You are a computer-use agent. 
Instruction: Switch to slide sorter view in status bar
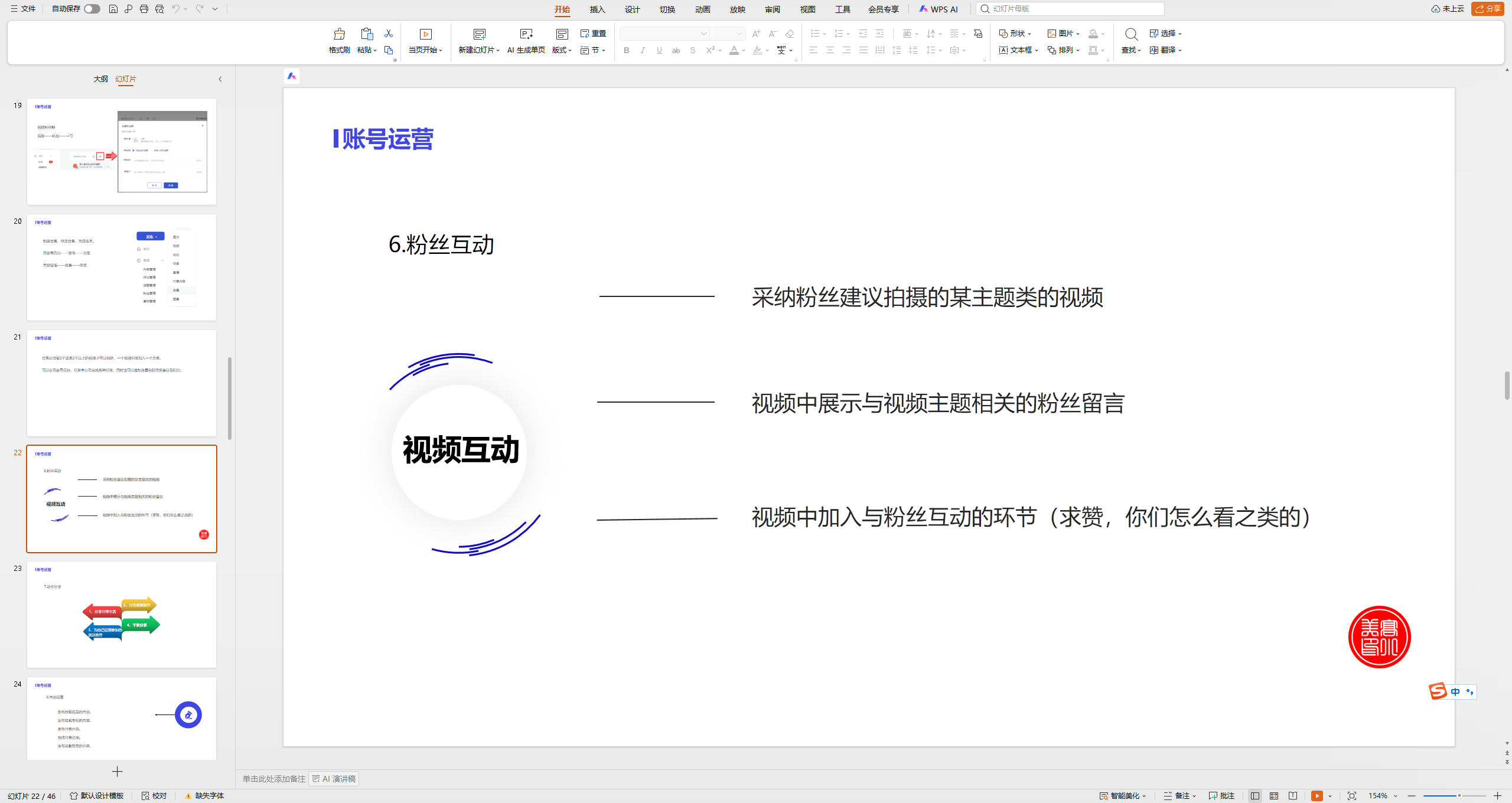coord(1274,796)
